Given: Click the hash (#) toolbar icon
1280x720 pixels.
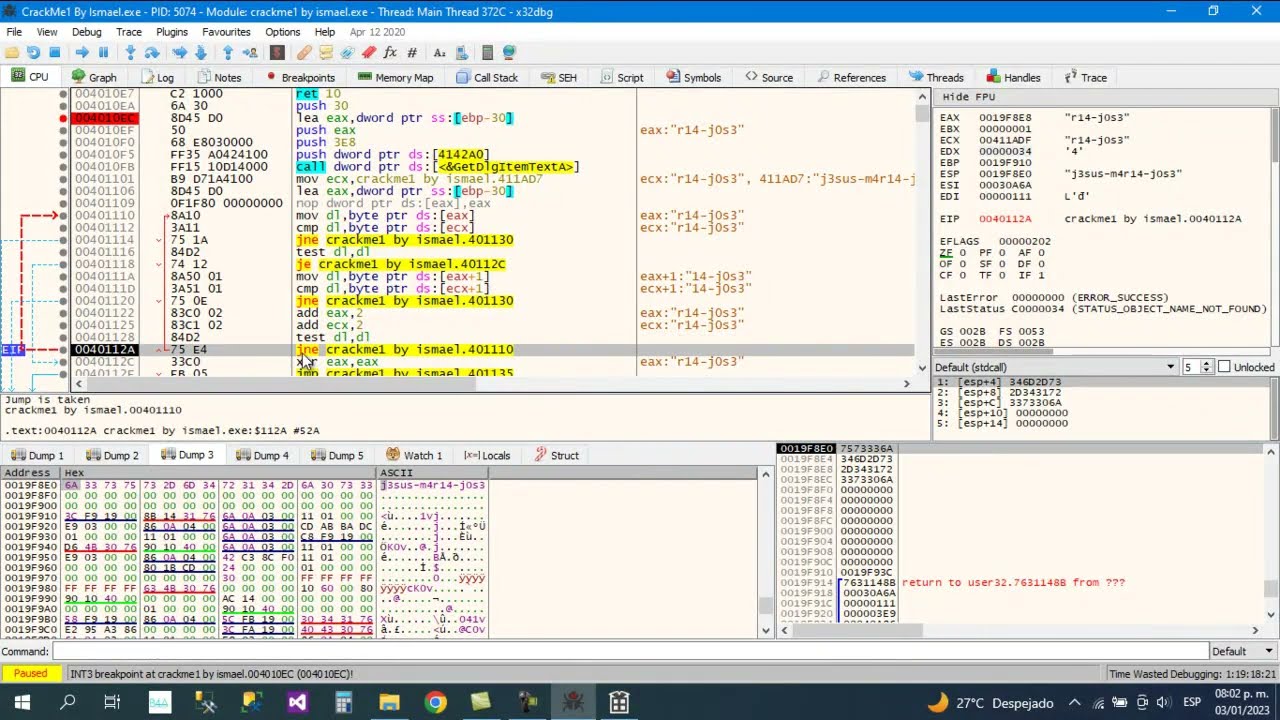Looking at the screenshot, I should click(411, 52).
